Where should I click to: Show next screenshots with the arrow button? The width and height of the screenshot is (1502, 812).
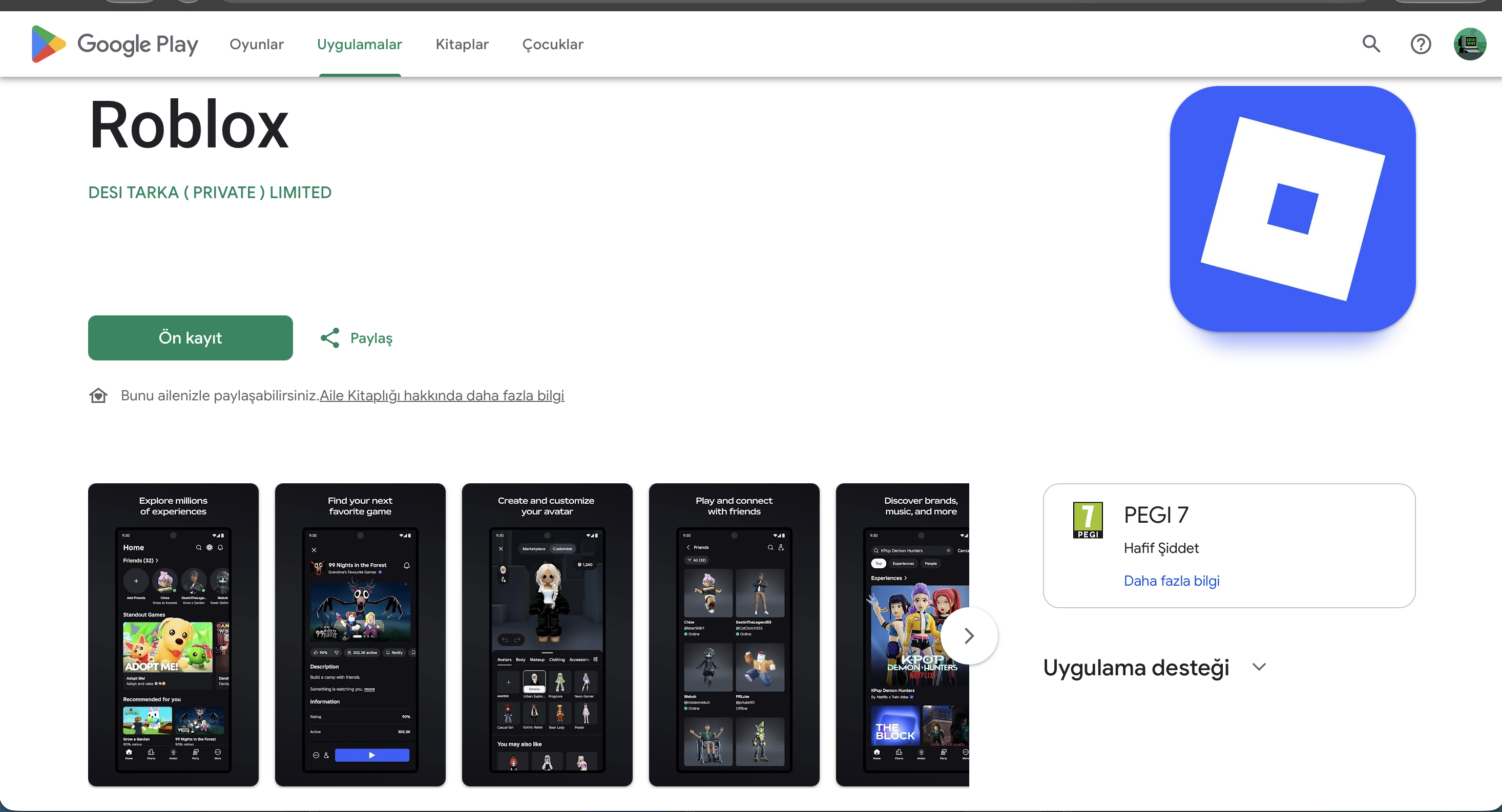(969, 635)
